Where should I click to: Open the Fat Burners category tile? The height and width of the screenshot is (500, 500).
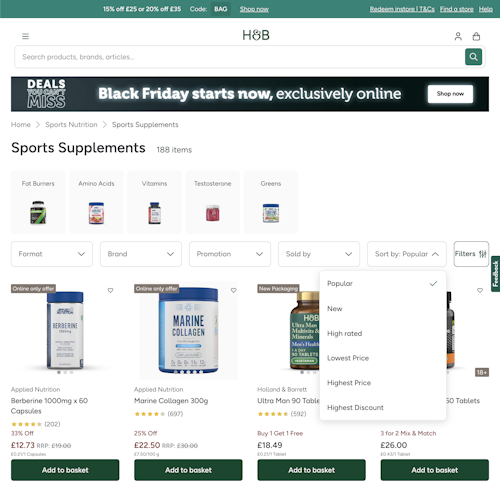[38, 202]
